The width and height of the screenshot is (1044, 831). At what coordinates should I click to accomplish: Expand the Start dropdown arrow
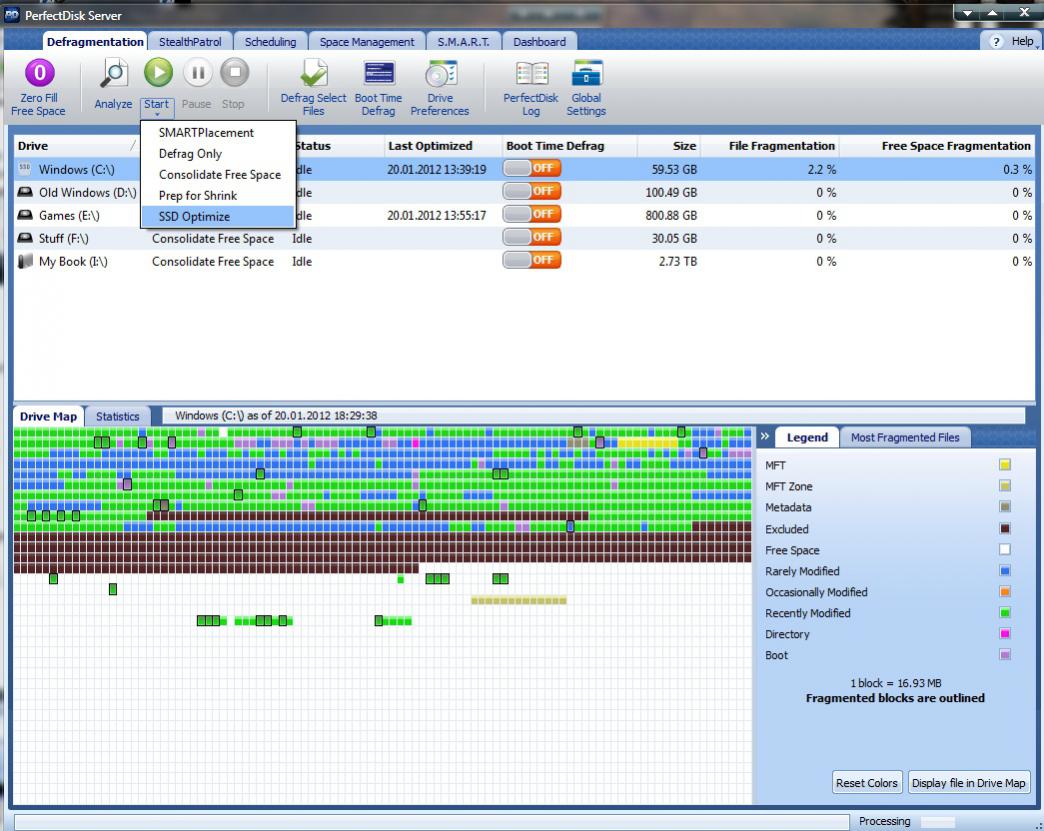[157, 115]
